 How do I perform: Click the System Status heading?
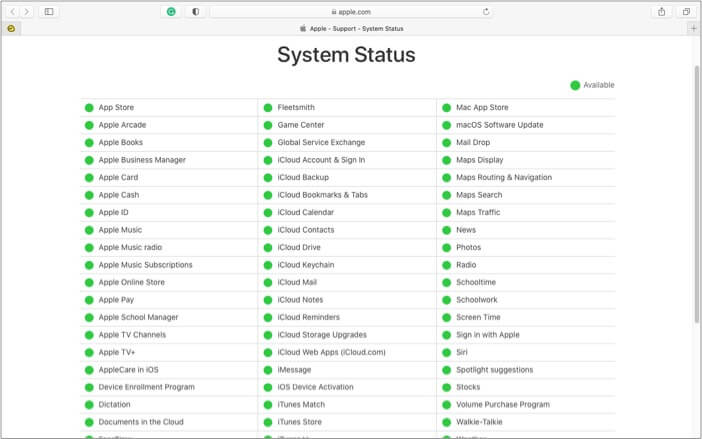click(x=346, y=55)
